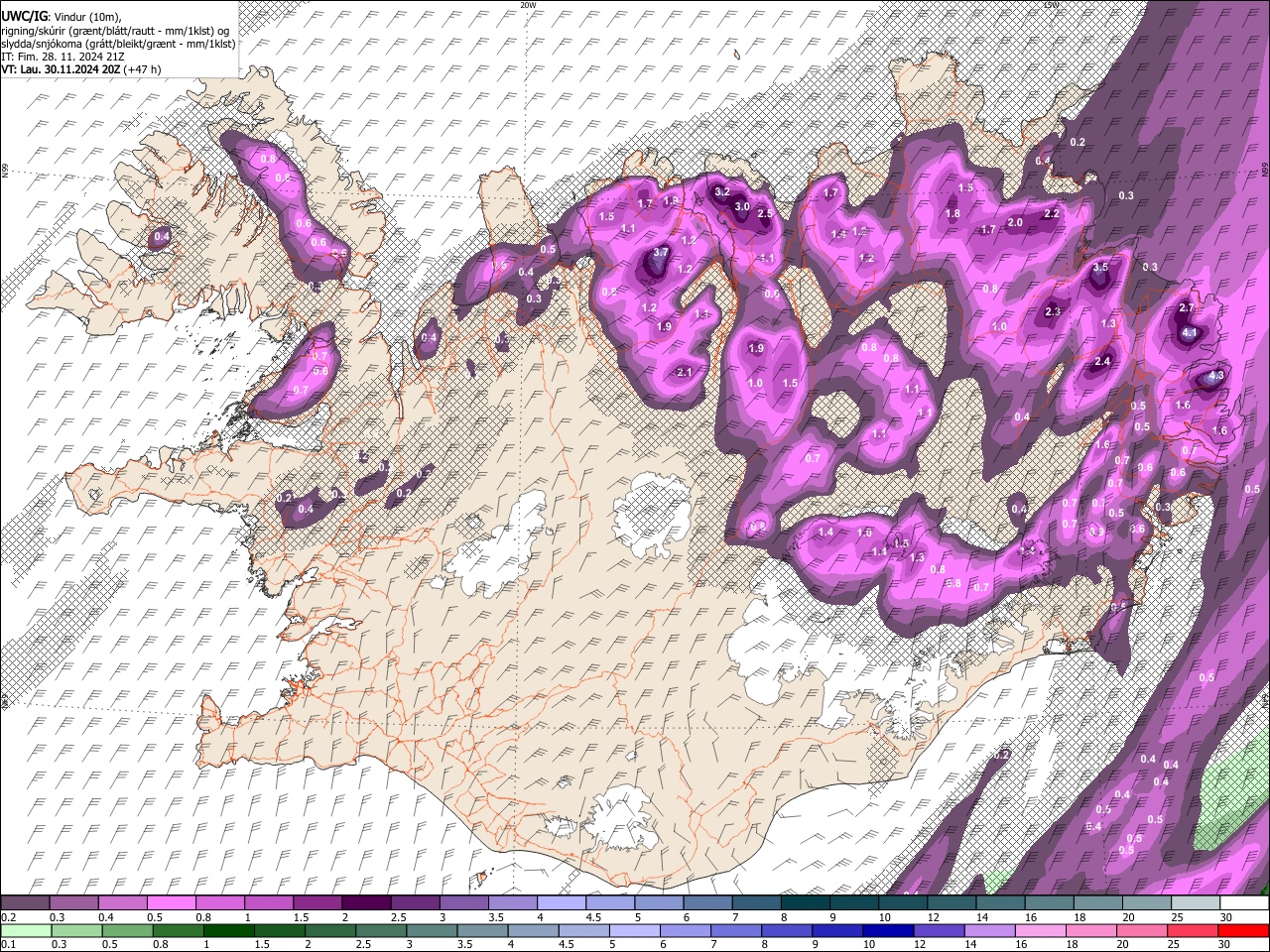
Task: Click the deep blue legend swatch from 10 to 12
Action: [888, 930]
